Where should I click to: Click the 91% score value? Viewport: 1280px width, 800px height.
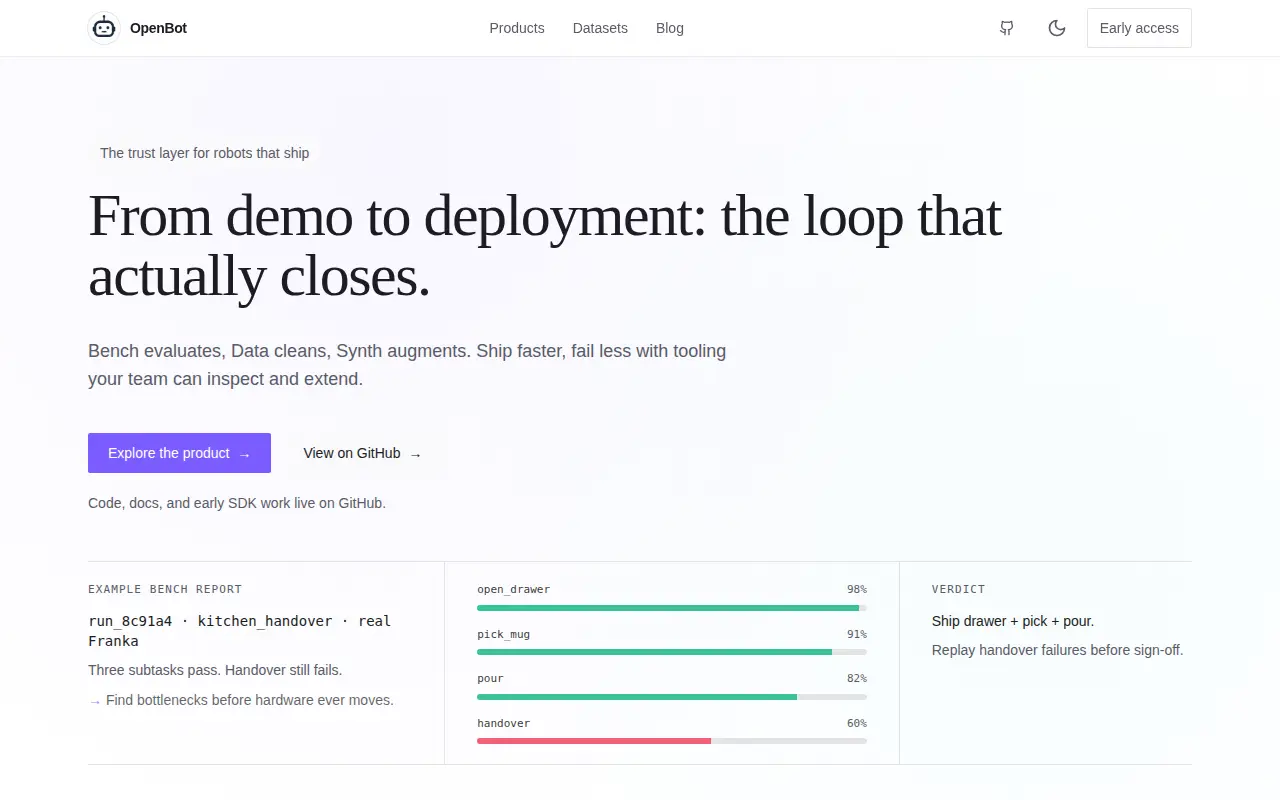click(857, 634)
